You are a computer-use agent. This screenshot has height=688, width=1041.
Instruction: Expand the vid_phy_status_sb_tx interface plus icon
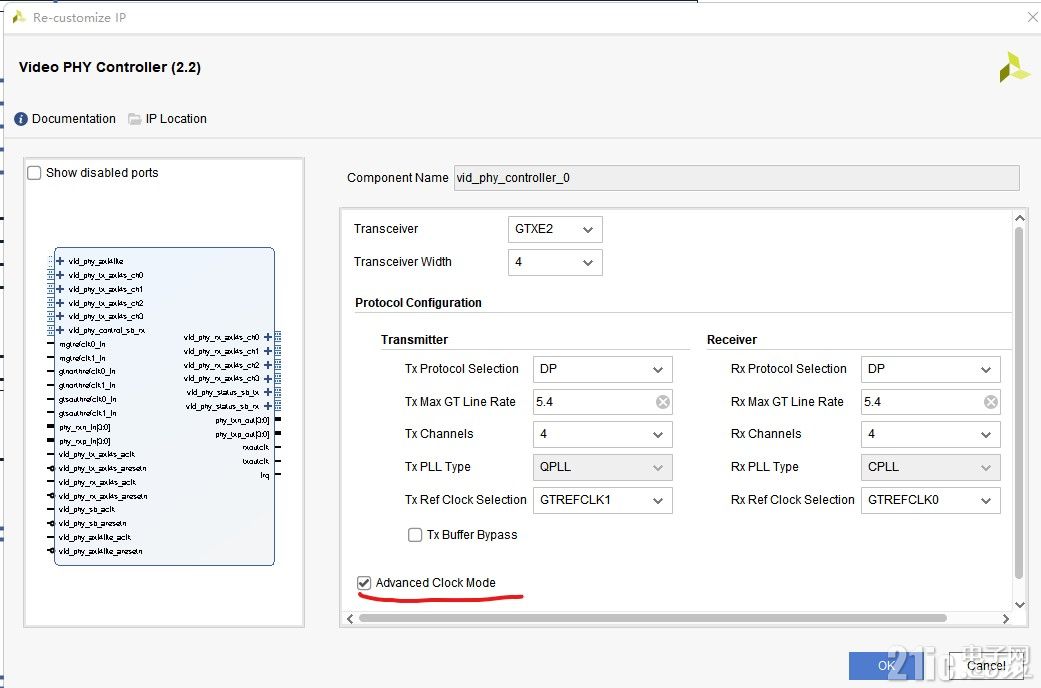[x=268, y=392]
